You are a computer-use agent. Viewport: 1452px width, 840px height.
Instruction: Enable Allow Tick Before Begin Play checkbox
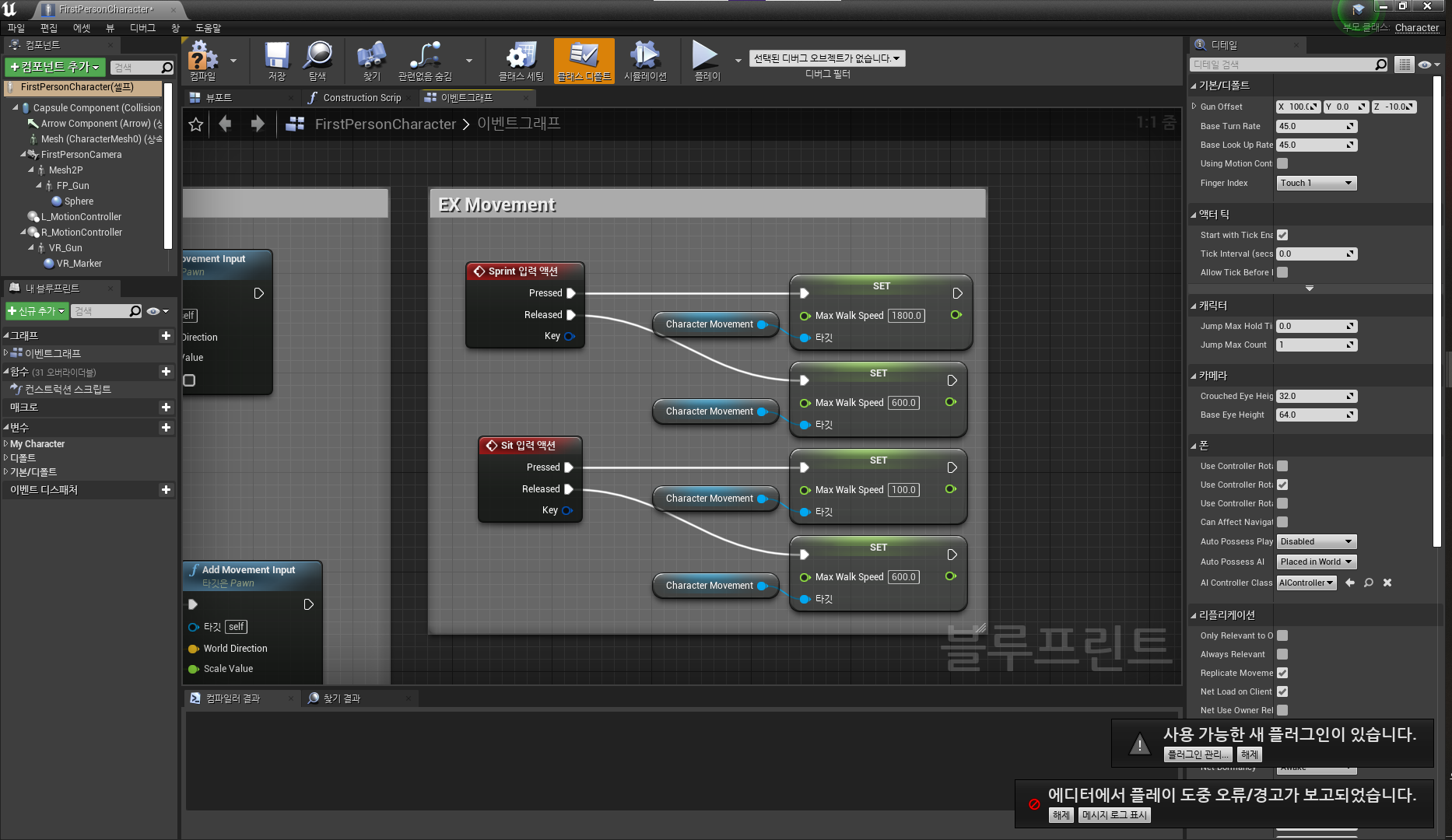1282,272
